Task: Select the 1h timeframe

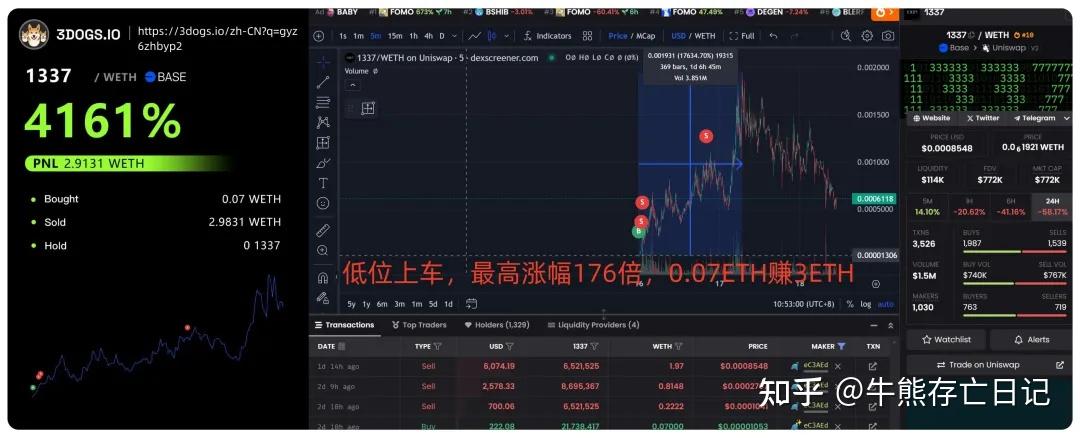Action: 413,36
